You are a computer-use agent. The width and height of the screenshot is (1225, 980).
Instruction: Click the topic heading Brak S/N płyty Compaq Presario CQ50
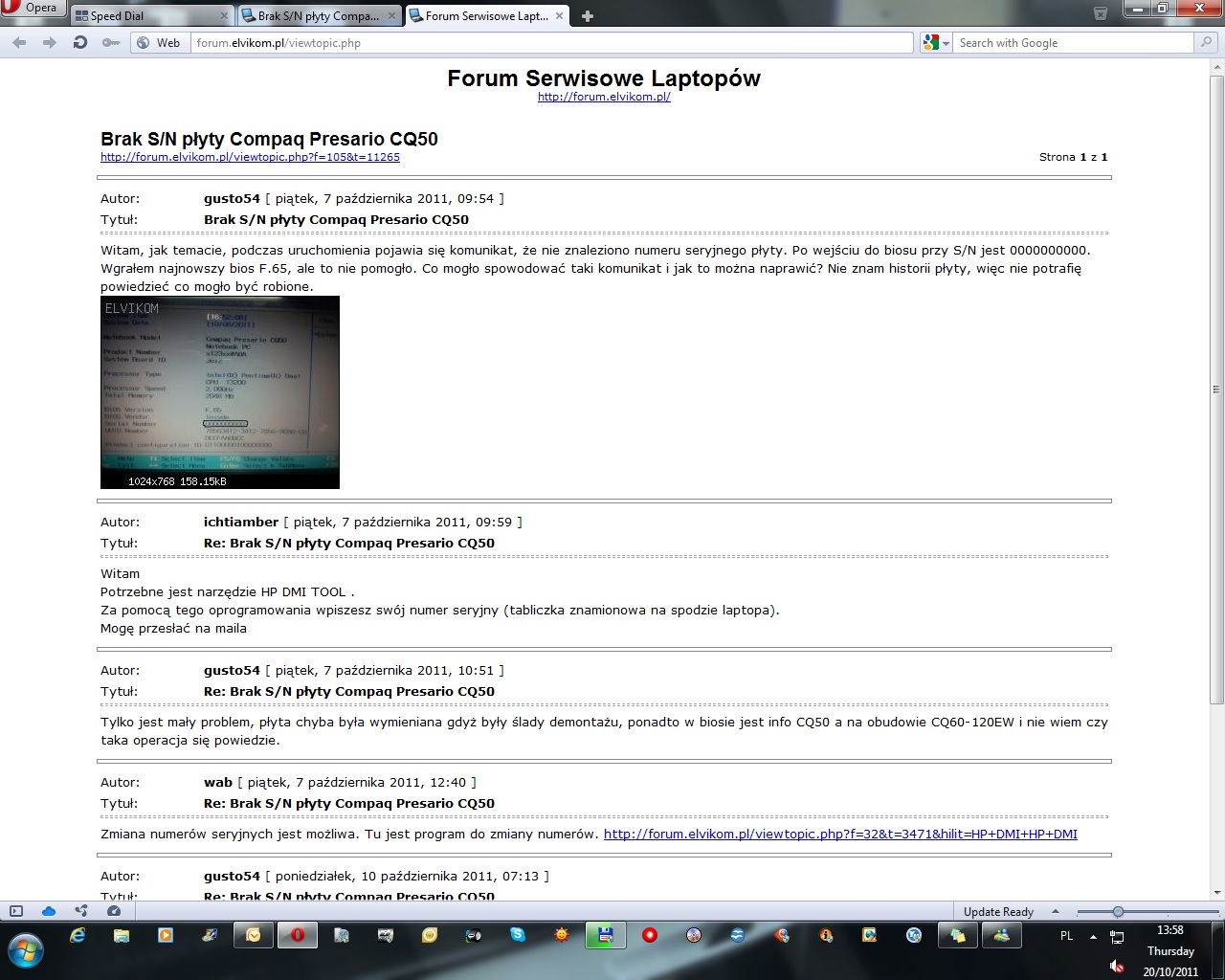pos(269,139)
